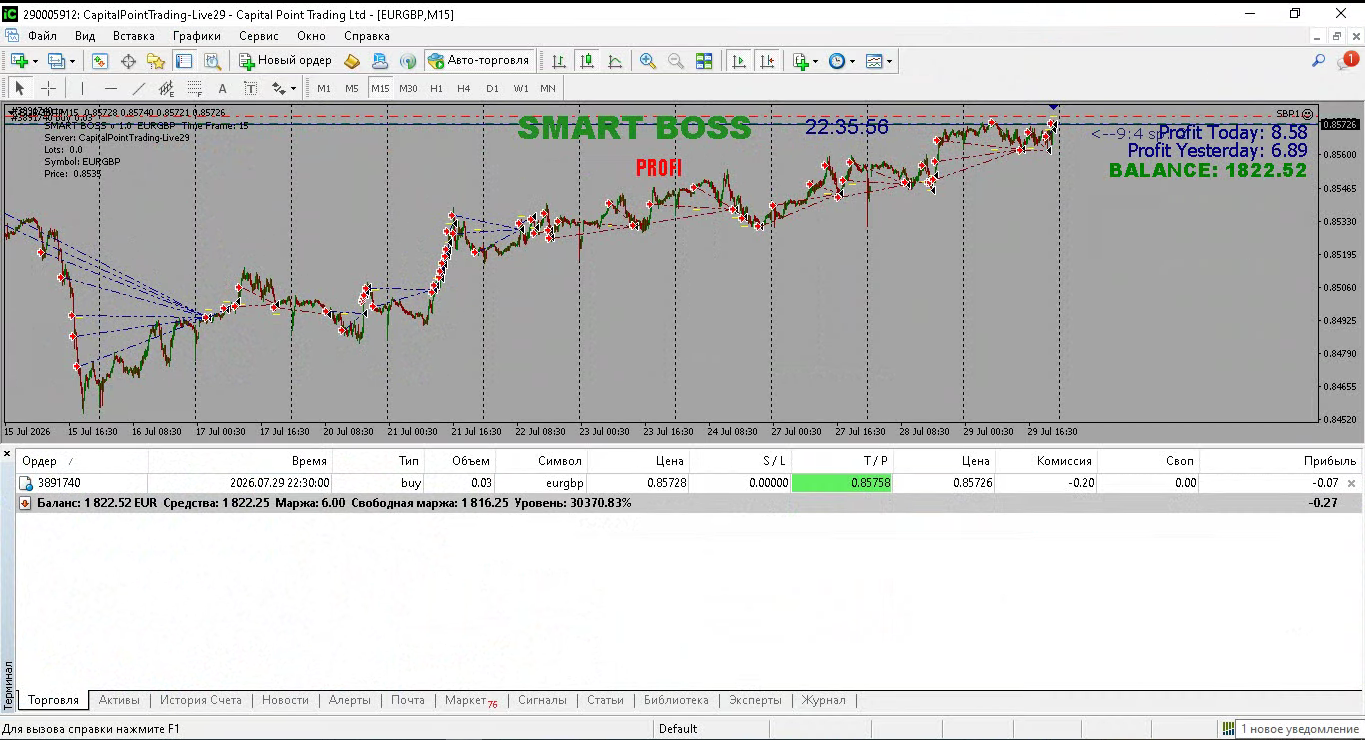Toggle the Terminal panel toolbar icon
The height and width of the screenshot is (740, 1365).
coord(184,61)
